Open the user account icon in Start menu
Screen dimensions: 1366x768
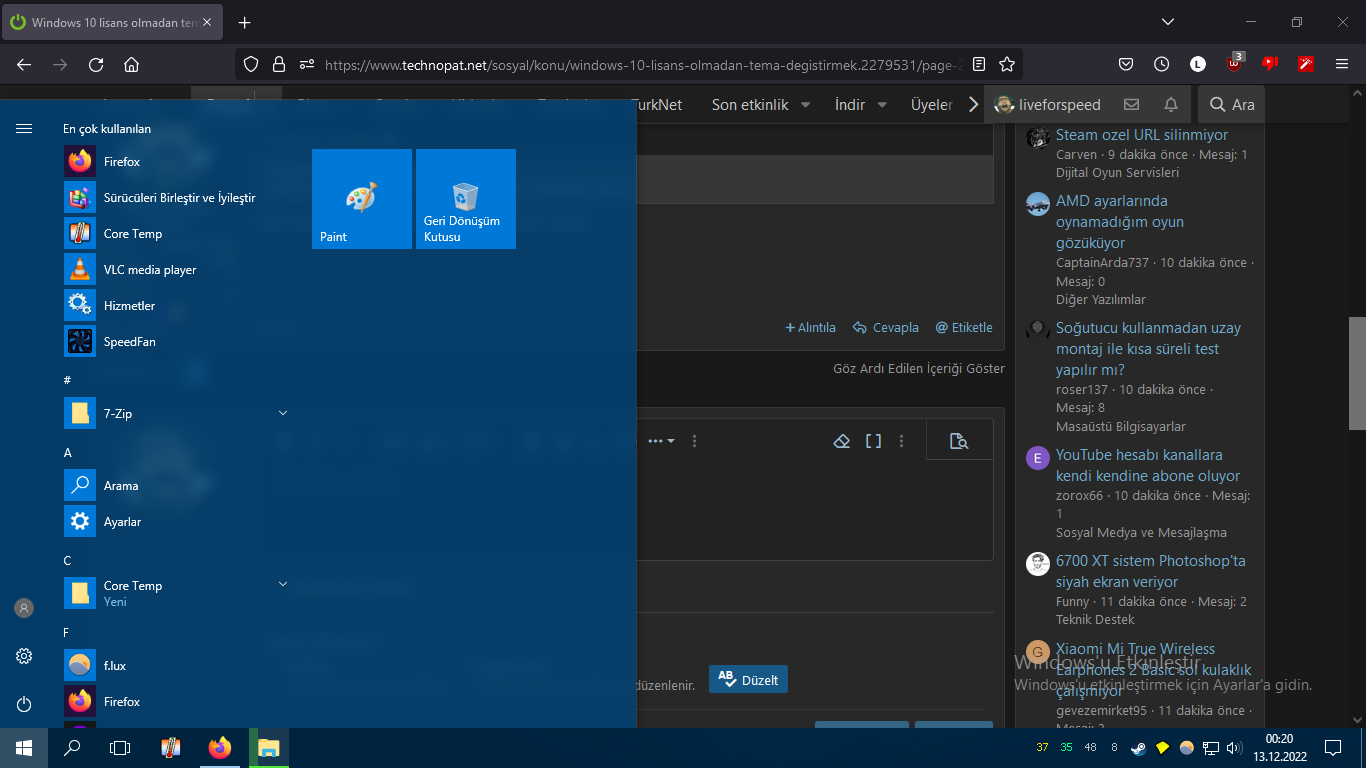click(24, 608)
